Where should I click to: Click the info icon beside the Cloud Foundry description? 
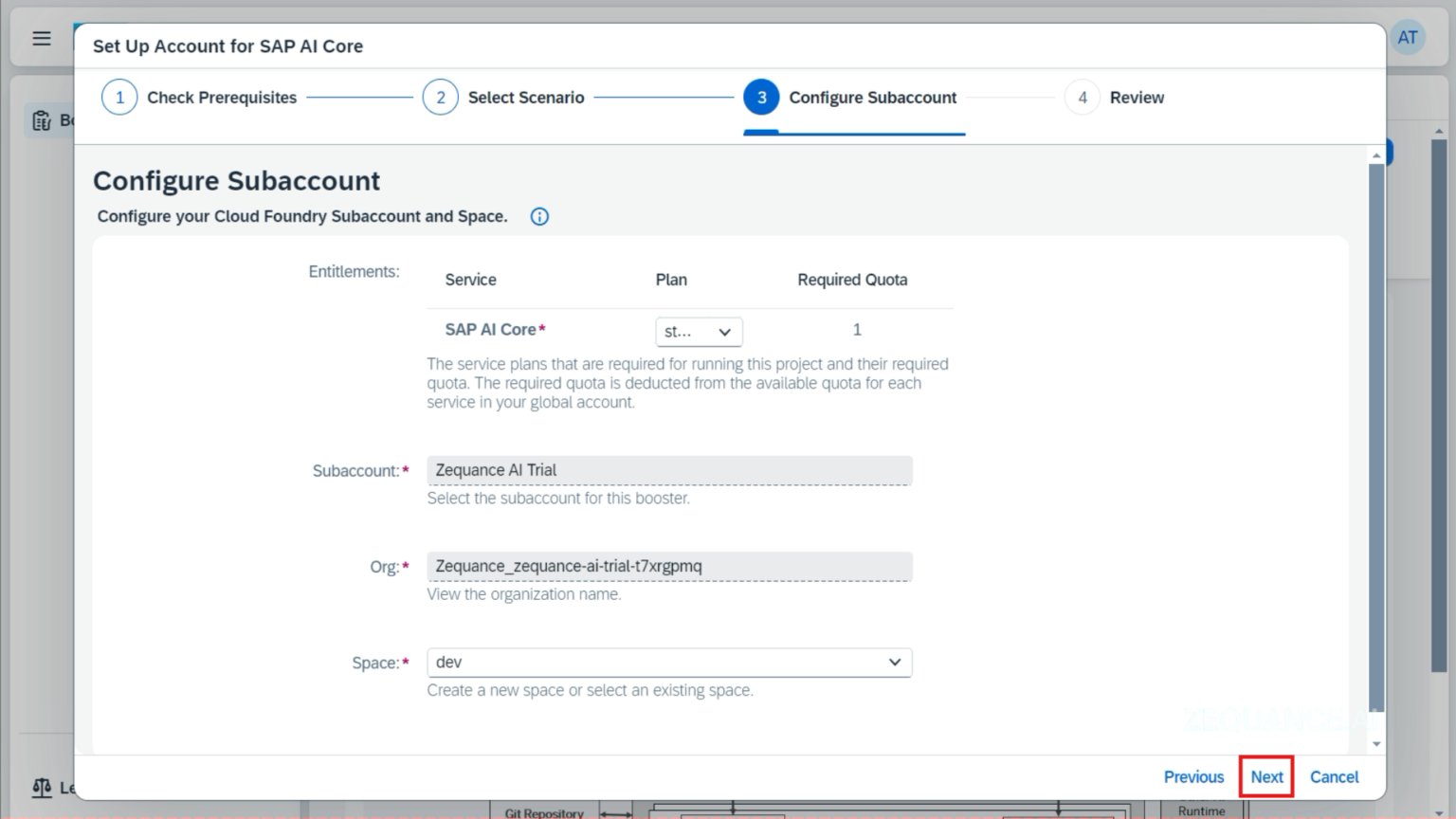pyautogui.click(x=538, y=216)
